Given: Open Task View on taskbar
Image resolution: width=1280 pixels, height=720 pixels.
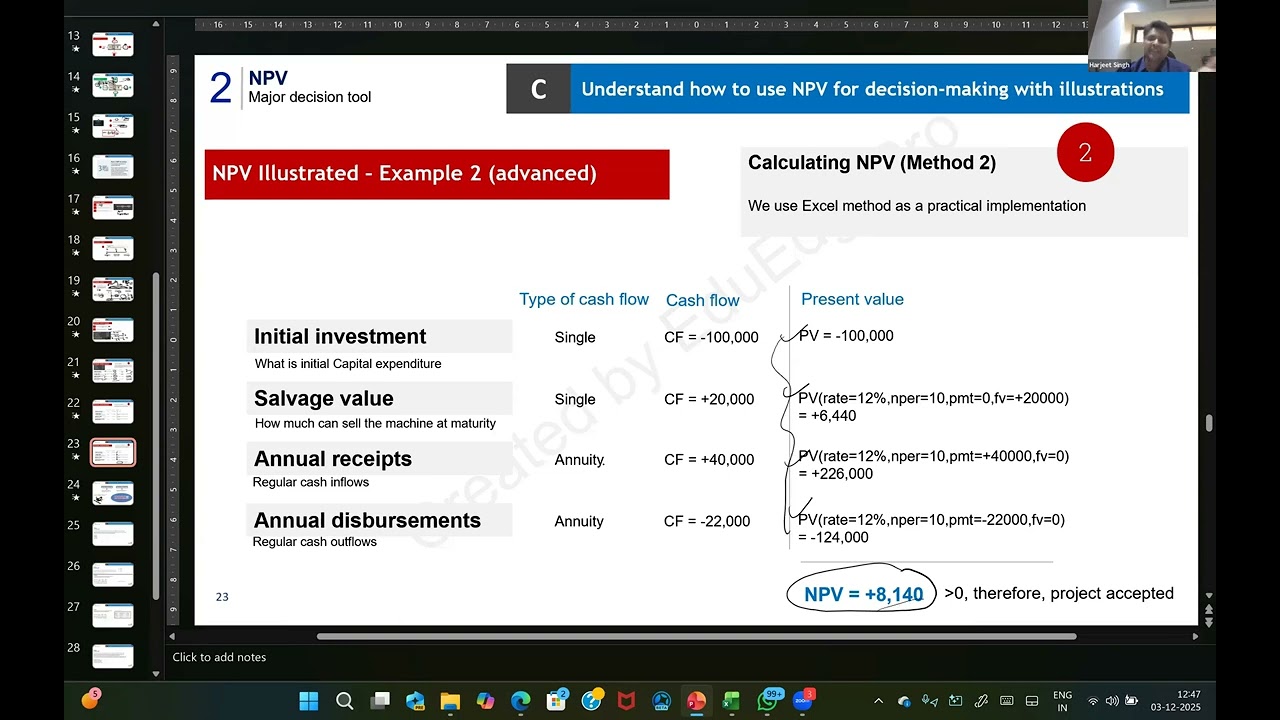Looking at the screenshot, I should (380, 701).
